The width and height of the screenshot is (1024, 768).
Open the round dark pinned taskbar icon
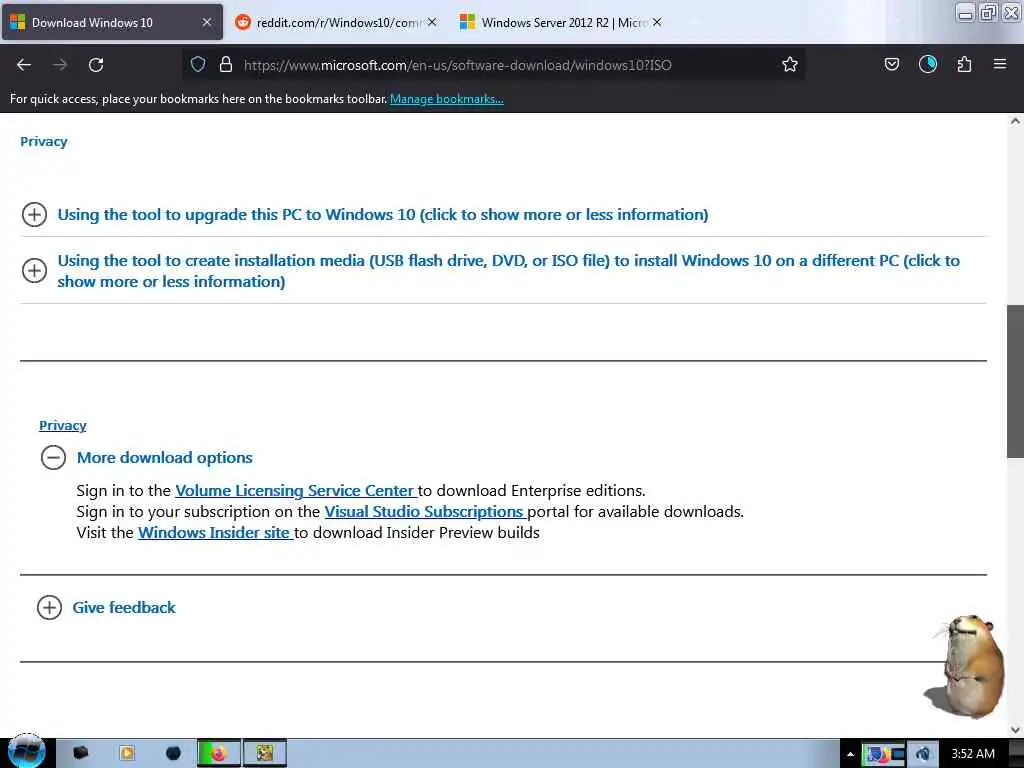[173, 754]
